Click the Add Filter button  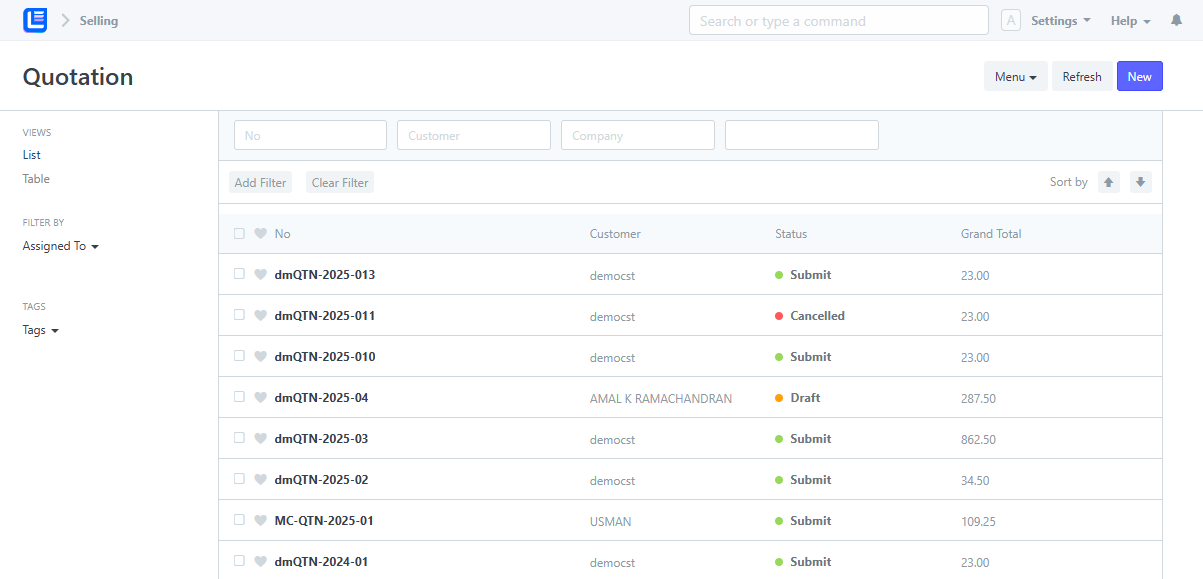(260, 182)
